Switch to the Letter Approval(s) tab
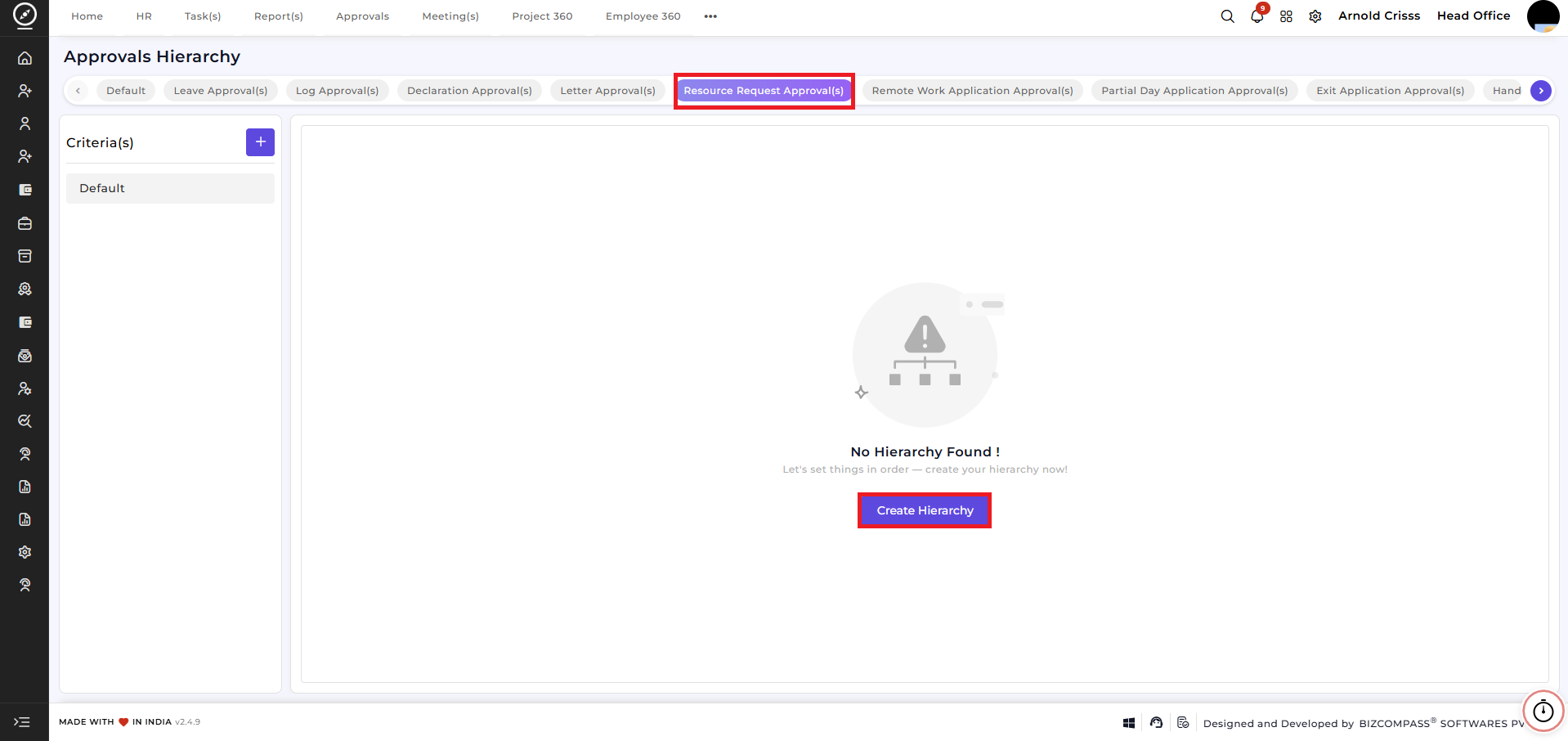This screenshot has width=1568, height=741. [607, 91]
